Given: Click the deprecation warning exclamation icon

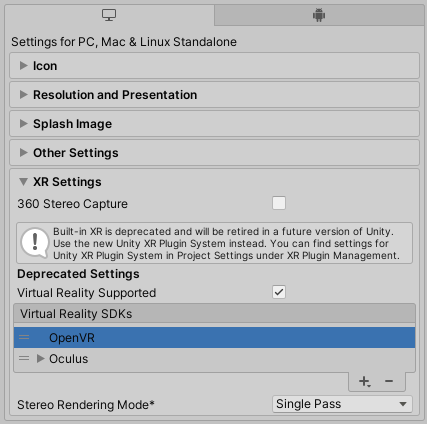Looking at the screenshot, I should 35,243.
